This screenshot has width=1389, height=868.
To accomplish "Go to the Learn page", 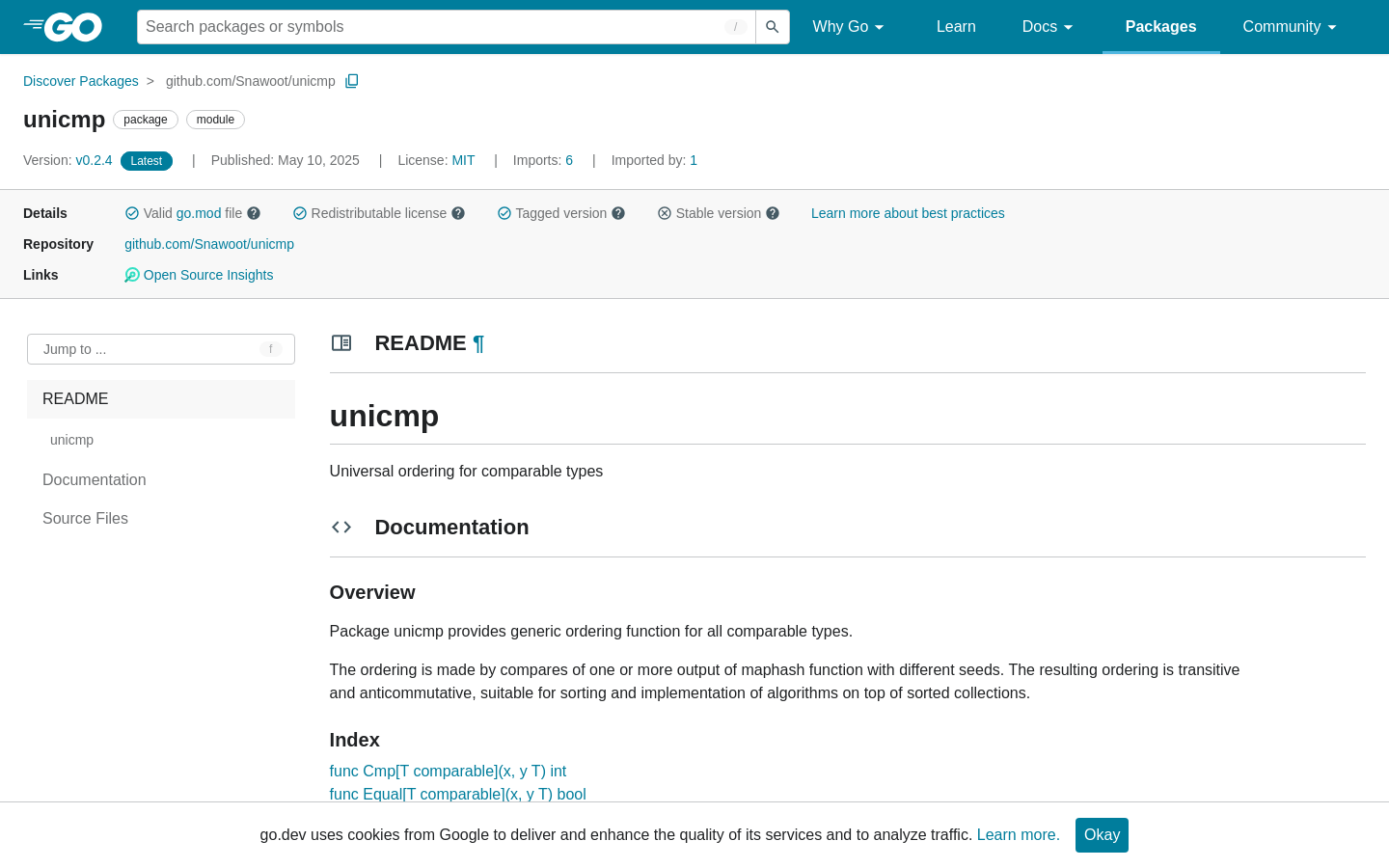I will pyautogui.click(x=956, y=27).
